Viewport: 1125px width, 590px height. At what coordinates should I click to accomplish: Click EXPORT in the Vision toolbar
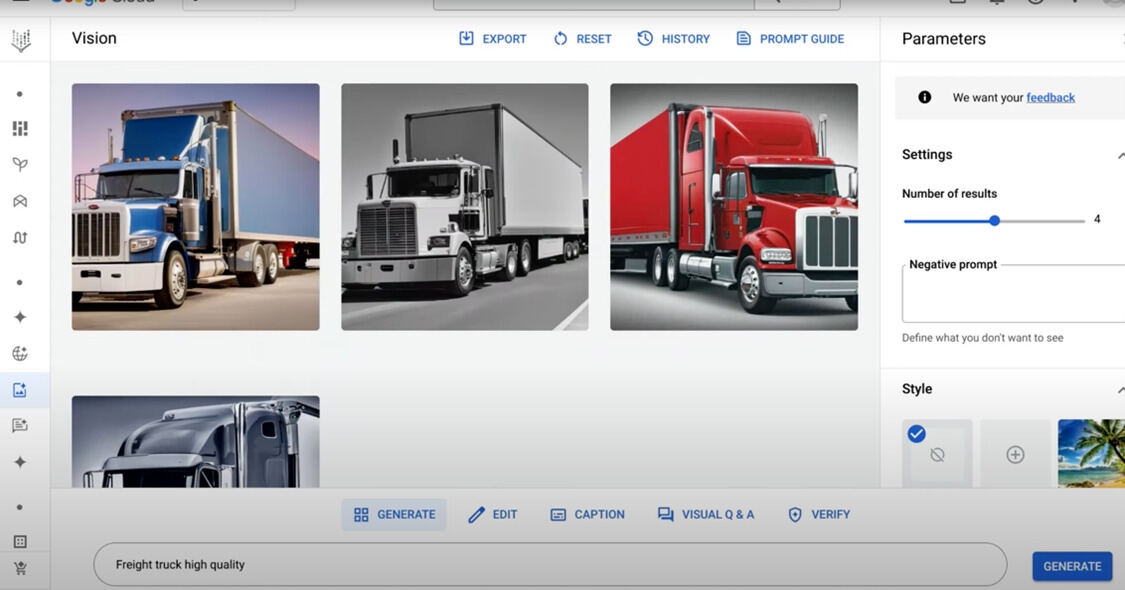click(x=493, y=39)
